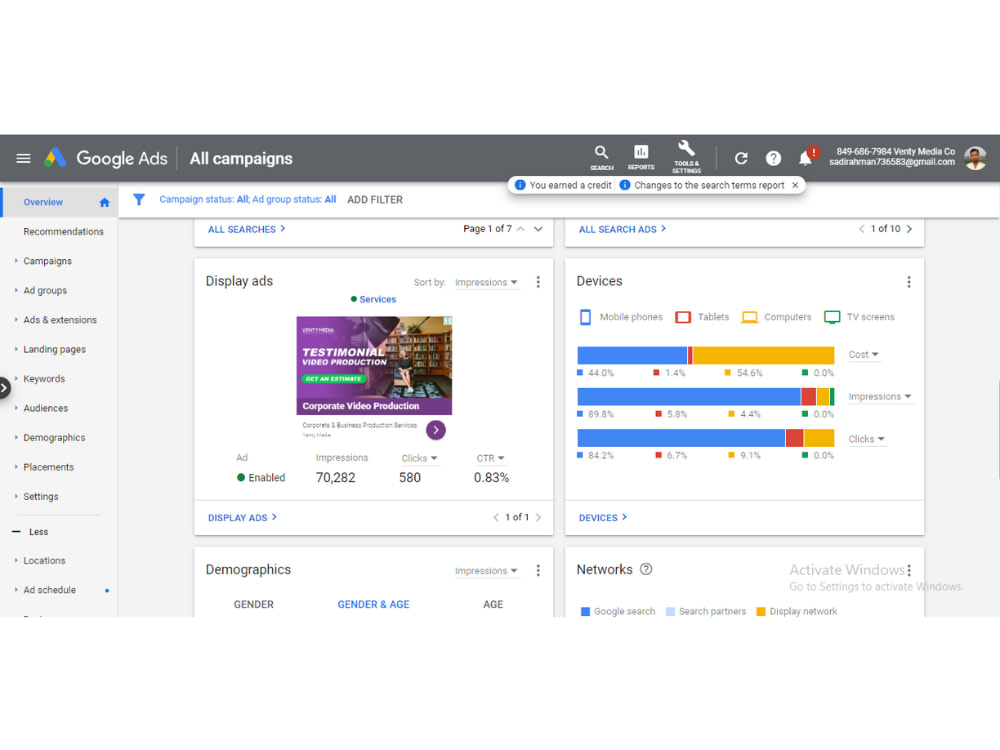Open Ad schedule in the sidebar

point(50,590)
